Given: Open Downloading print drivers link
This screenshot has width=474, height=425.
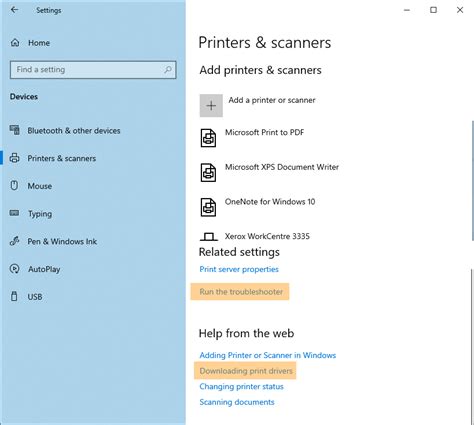Looking at the screenshot, I should tap(246, 371).
